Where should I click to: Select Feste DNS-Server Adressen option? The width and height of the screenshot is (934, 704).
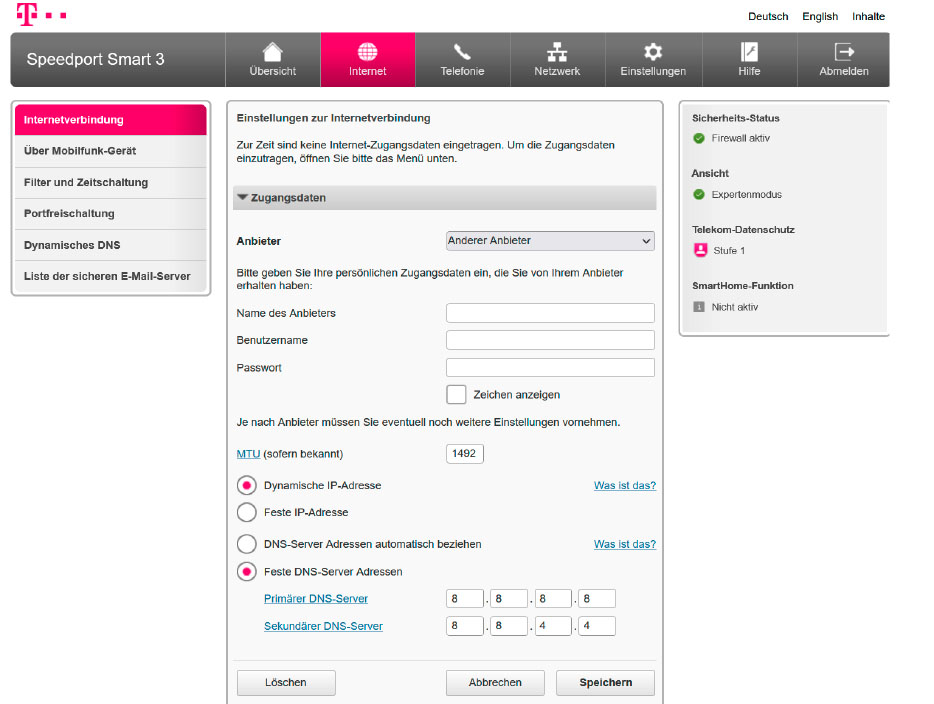tap(247, 572)
